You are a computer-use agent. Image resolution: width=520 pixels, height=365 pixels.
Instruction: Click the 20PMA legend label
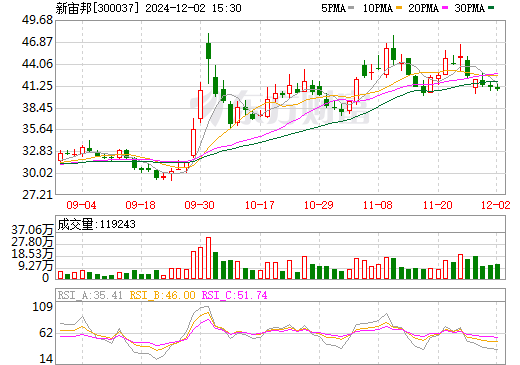[x=423, y=8]
